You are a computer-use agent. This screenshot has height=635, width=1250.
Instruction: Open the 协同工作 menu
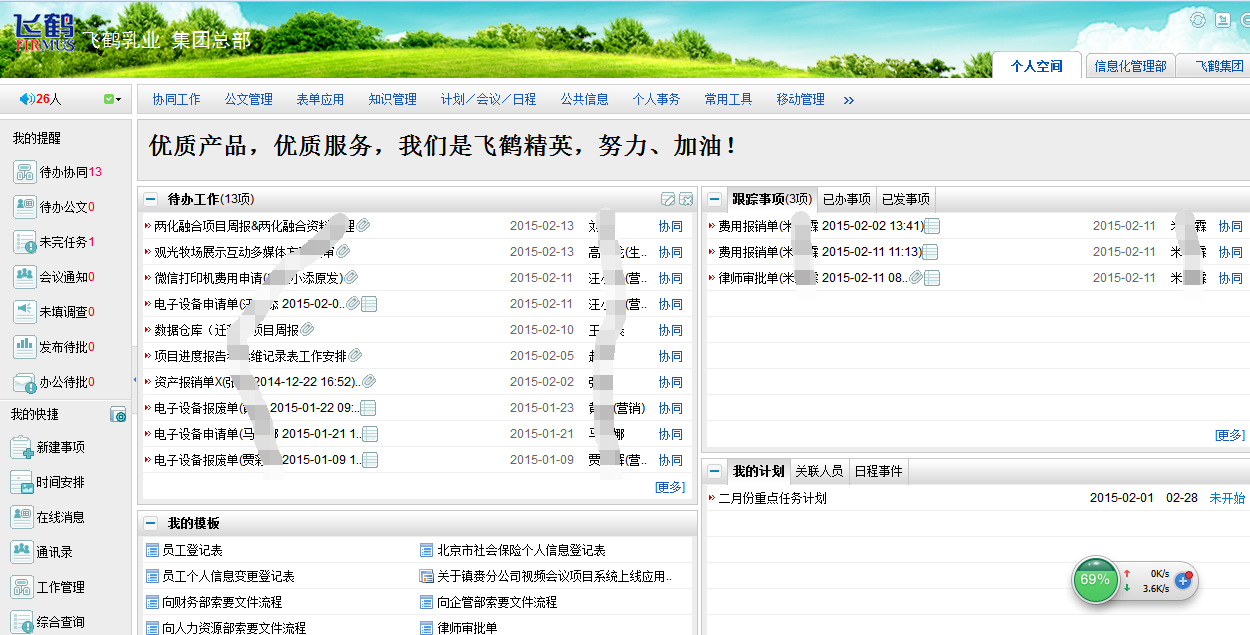coord(176,99)
